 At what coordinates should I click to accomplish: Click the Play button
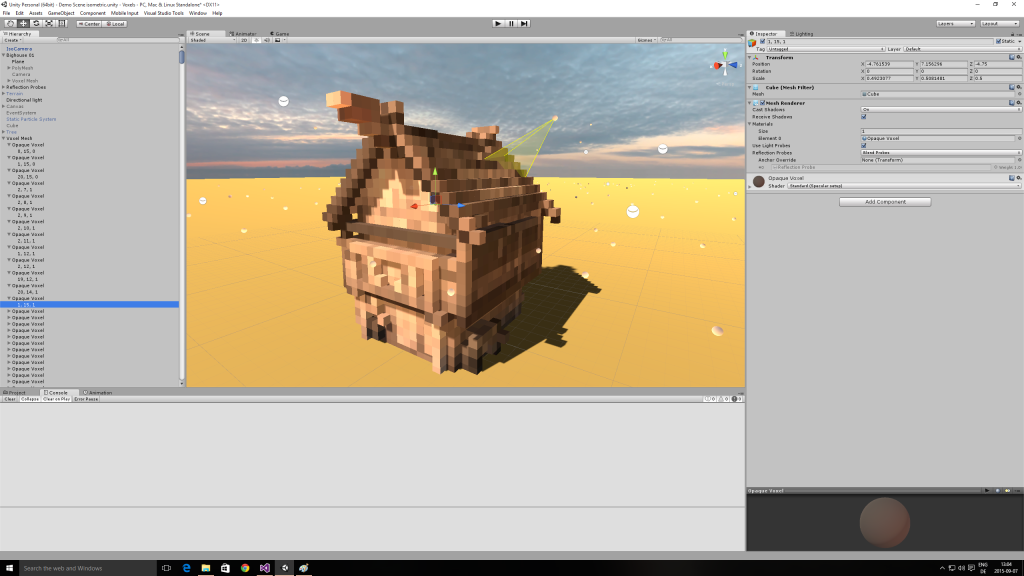pyautogui.click(x=498, y=24)
